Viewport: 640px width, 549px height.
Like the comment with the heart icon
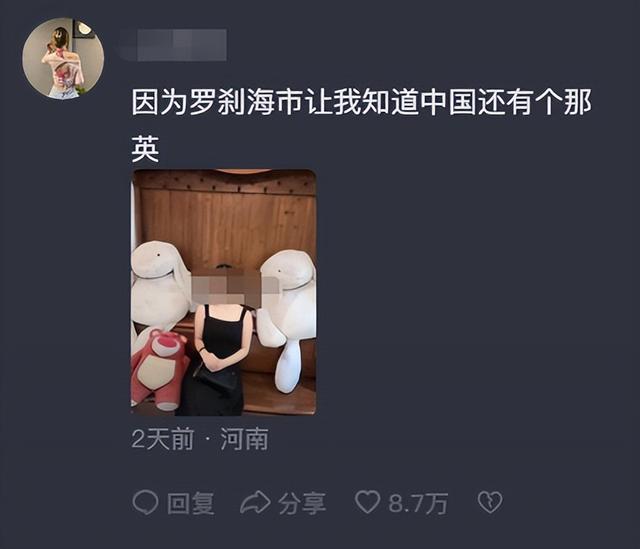pos(367,502)
